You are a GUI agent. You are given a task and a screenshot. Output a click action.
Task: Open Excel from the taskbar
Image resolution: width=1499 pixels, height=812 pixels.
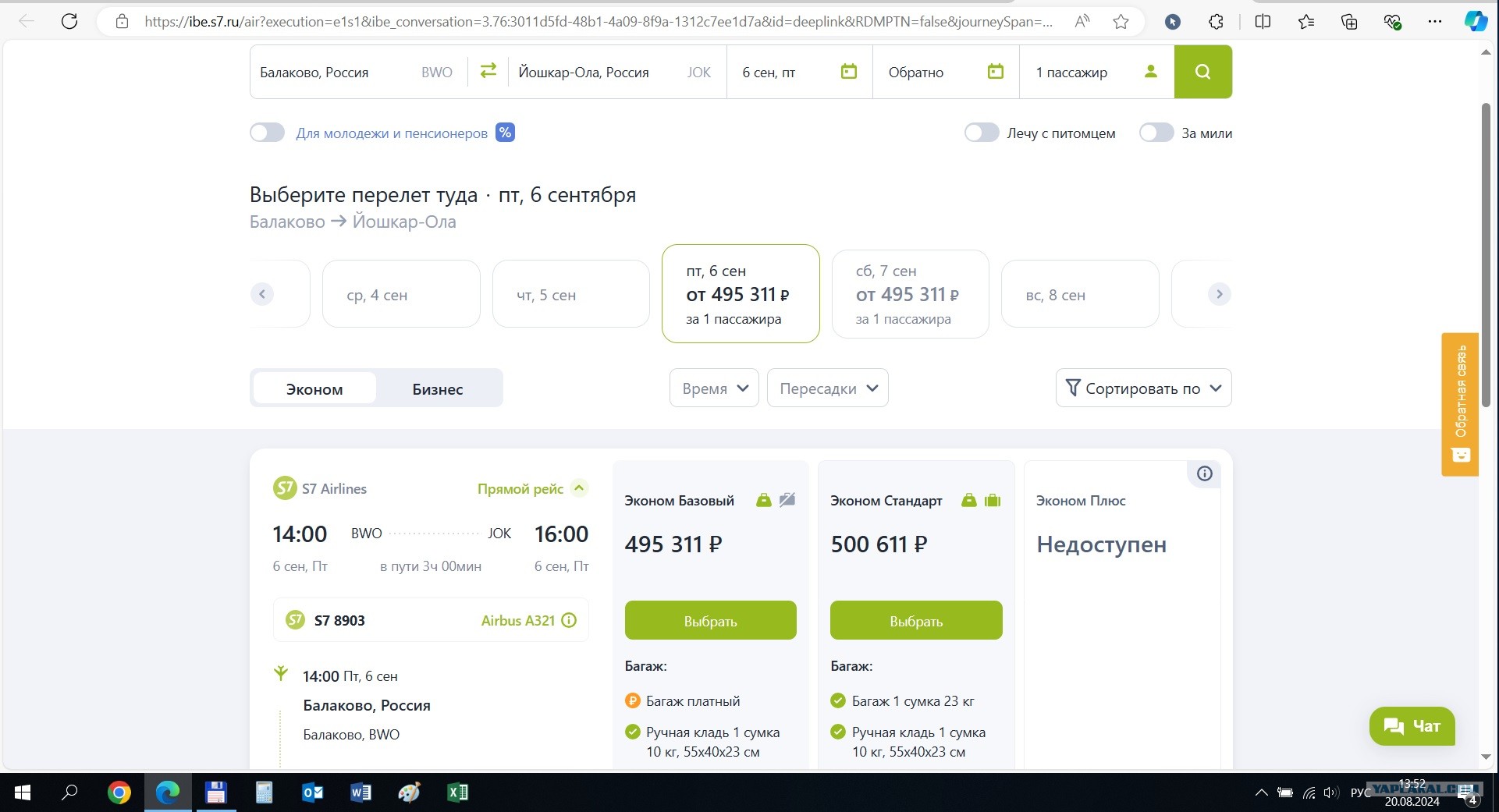457,792
